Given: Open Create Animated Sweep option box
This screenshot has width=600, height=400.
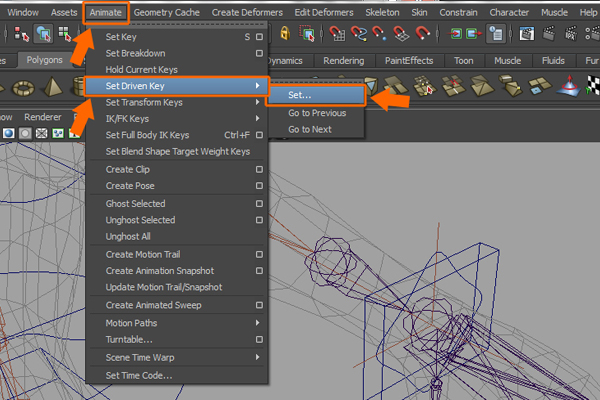Looking at the screenshot, I should (259, 305).
